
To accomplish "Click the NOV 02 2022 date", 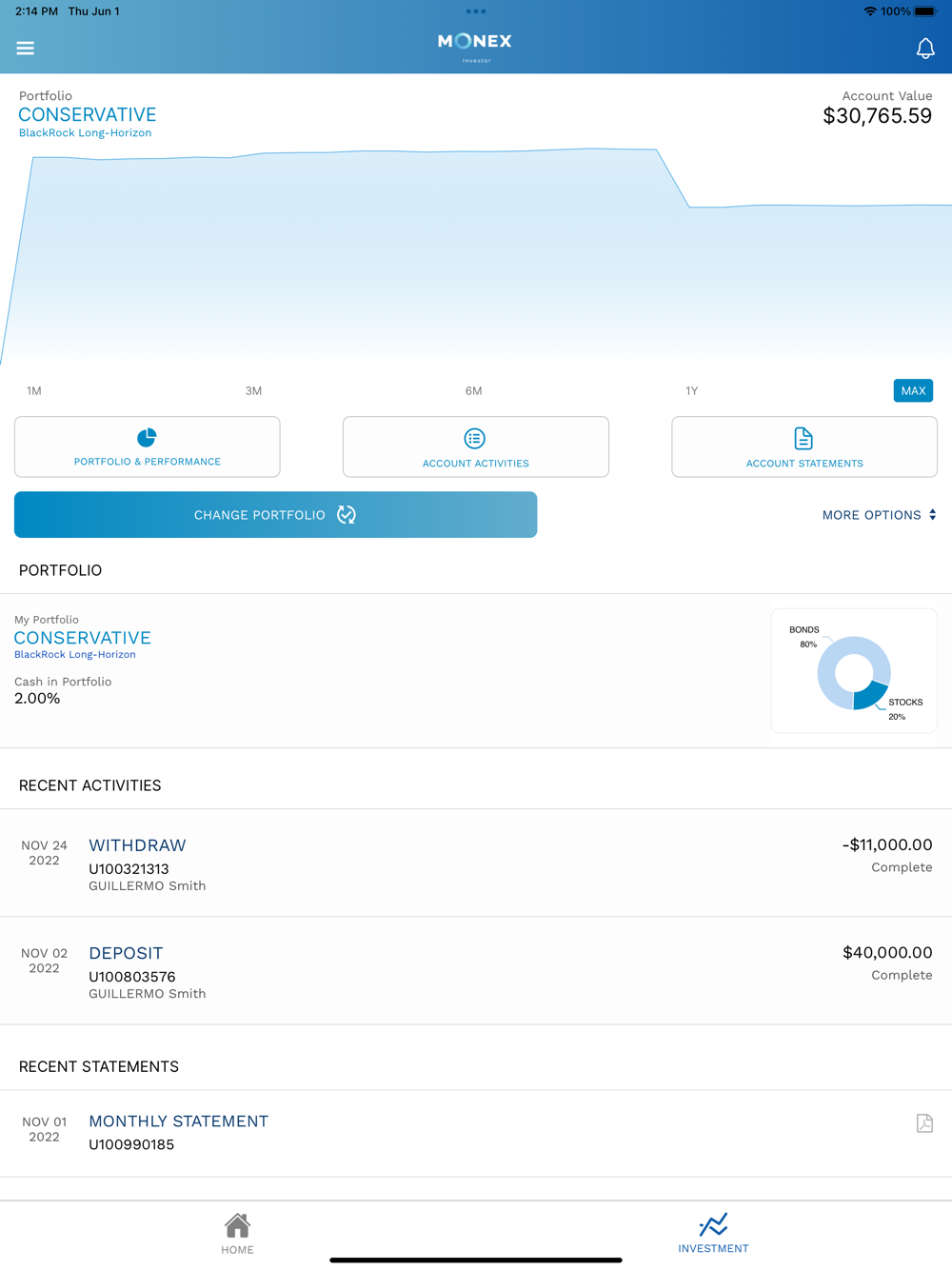I will point(44,961).
